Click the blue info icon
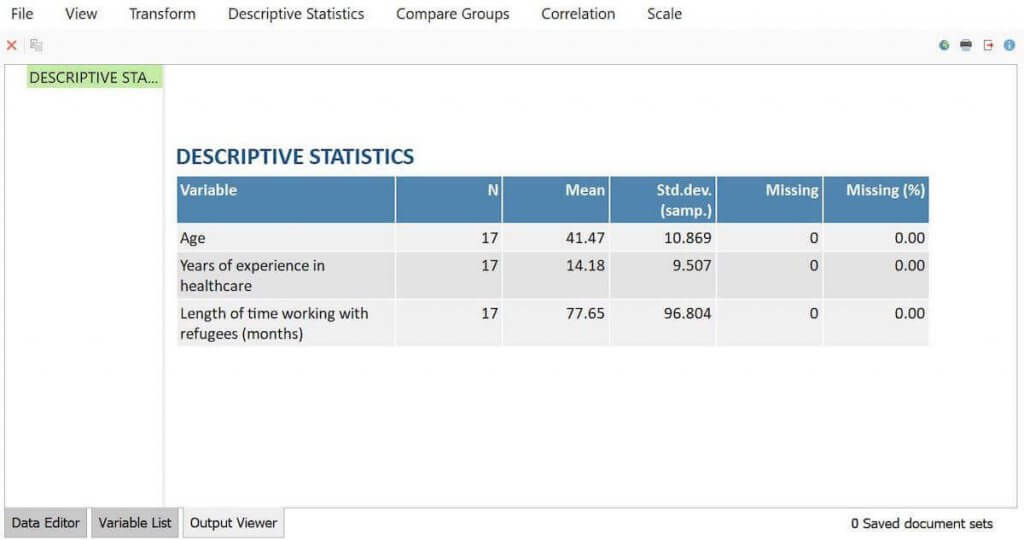1024x540 pixels. 1010,45
